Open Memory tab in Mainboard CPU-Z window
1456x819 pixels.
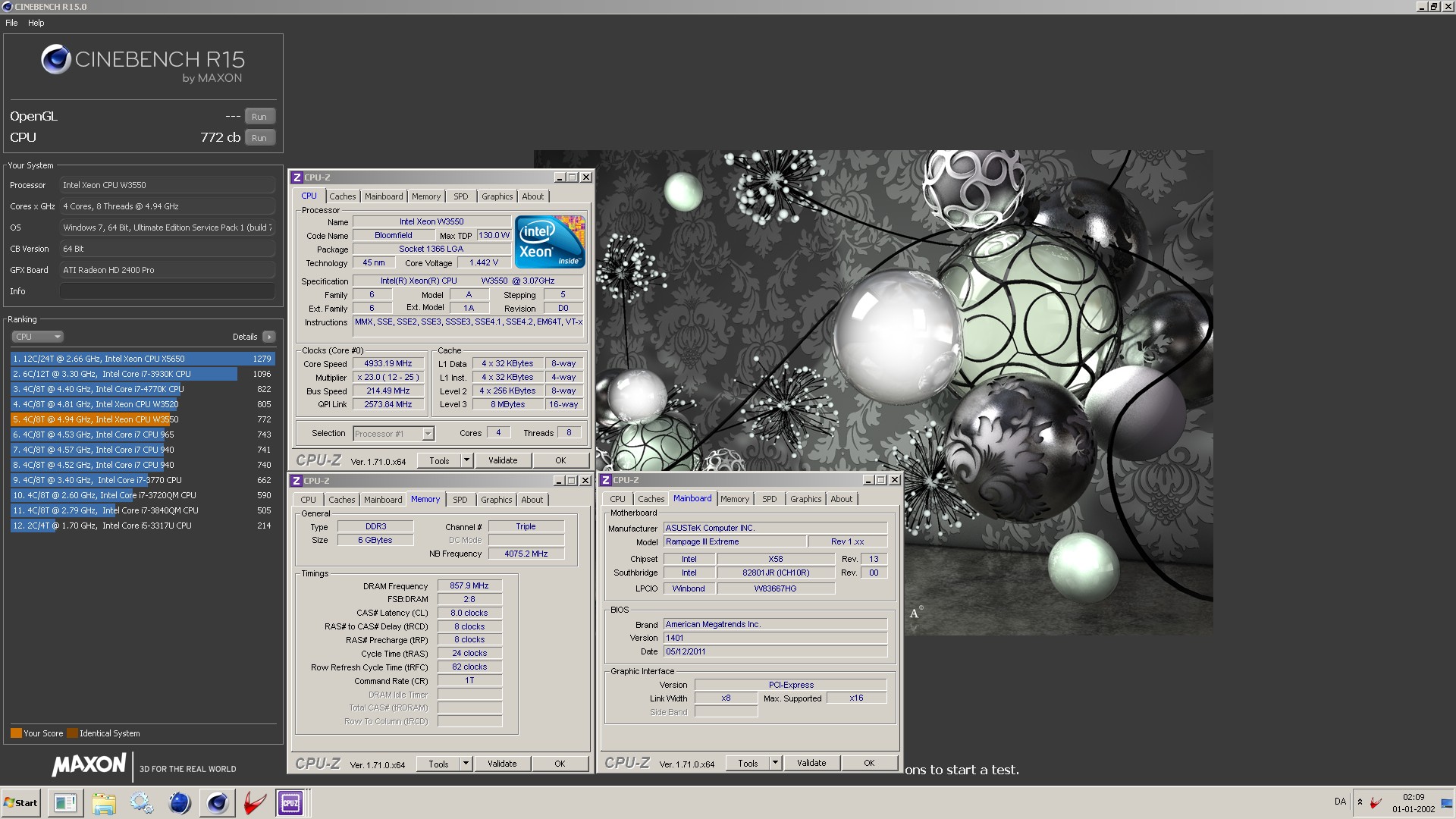(x=734, y=499)
